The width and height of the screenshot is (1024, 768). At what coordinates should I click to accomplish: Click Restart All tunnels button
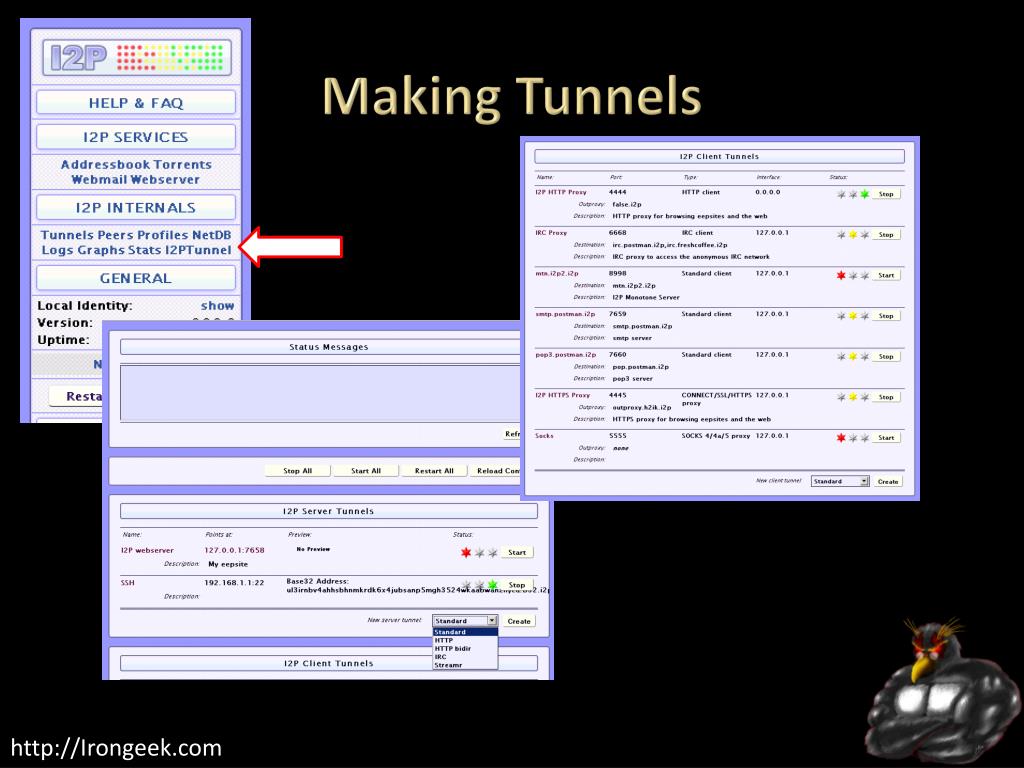coord(434,471)
